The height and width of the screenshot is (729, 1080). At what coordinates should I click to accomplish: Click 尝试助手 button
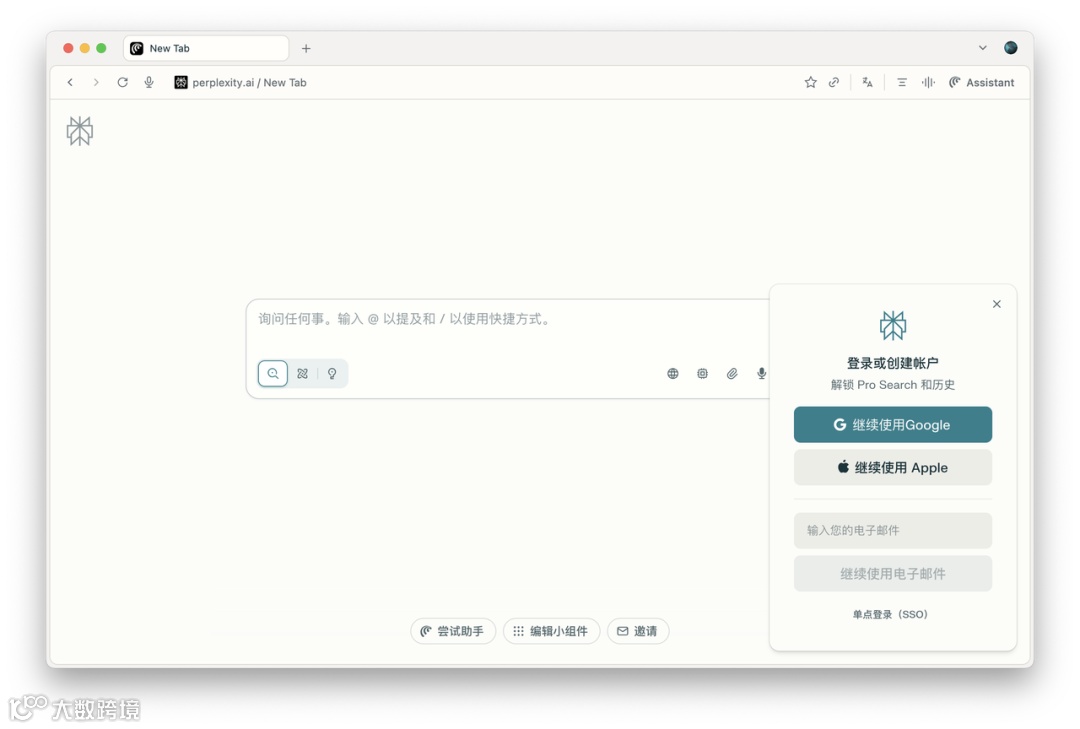pyautogui.click(x=453, y=631)
